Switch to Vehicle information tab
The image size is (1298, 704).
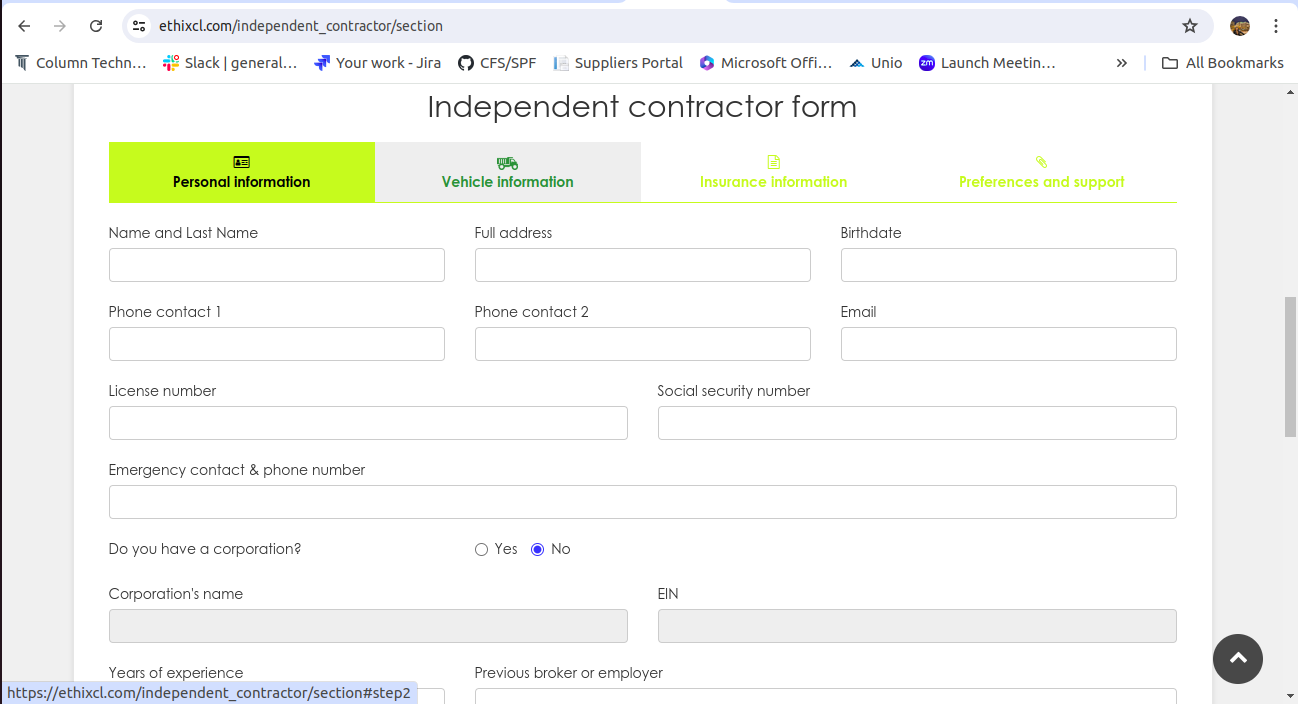tap(508, 172)
